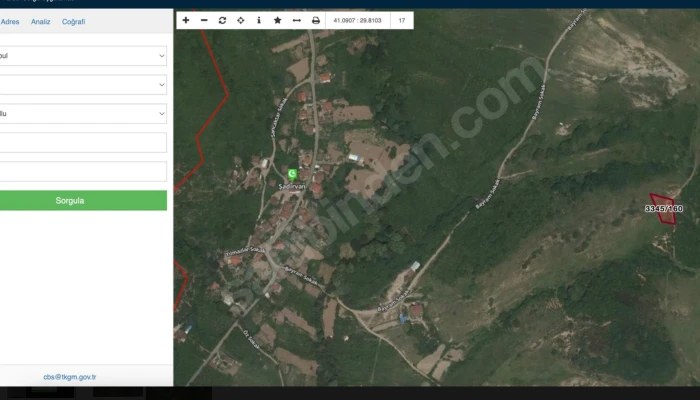Image resolution: width=700 pixels, height=400 pixels.
Task: Open the Adres tab
Action: pos(10,21)
